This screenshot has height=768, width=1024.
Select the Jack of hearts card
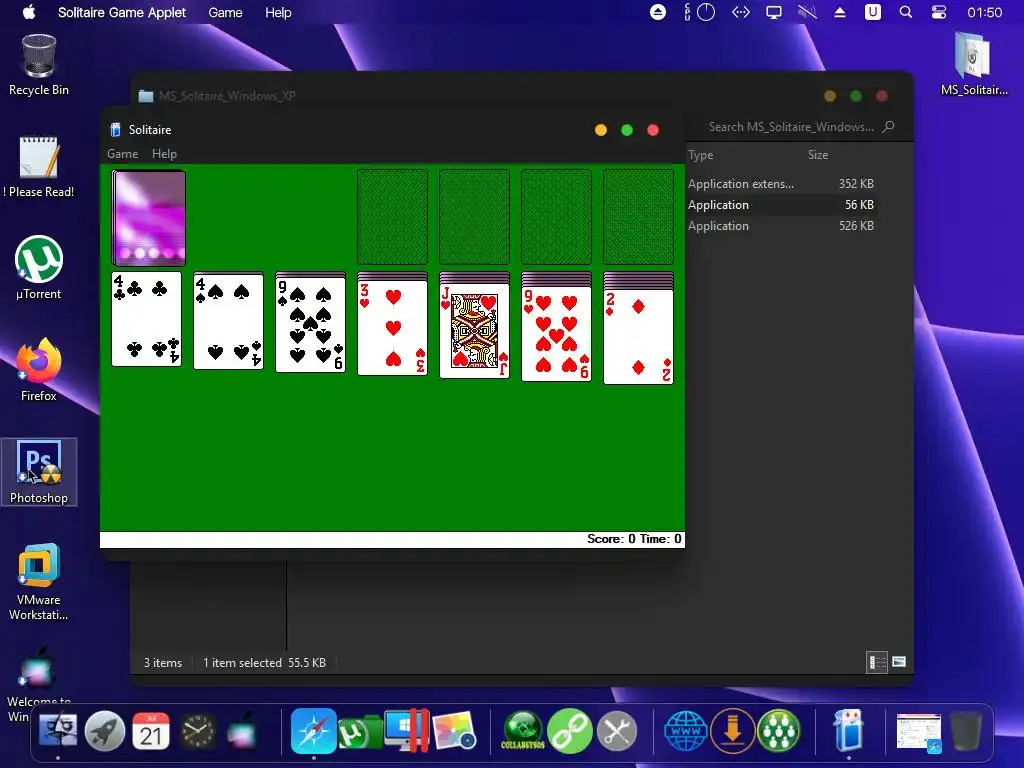click(475, 330)
